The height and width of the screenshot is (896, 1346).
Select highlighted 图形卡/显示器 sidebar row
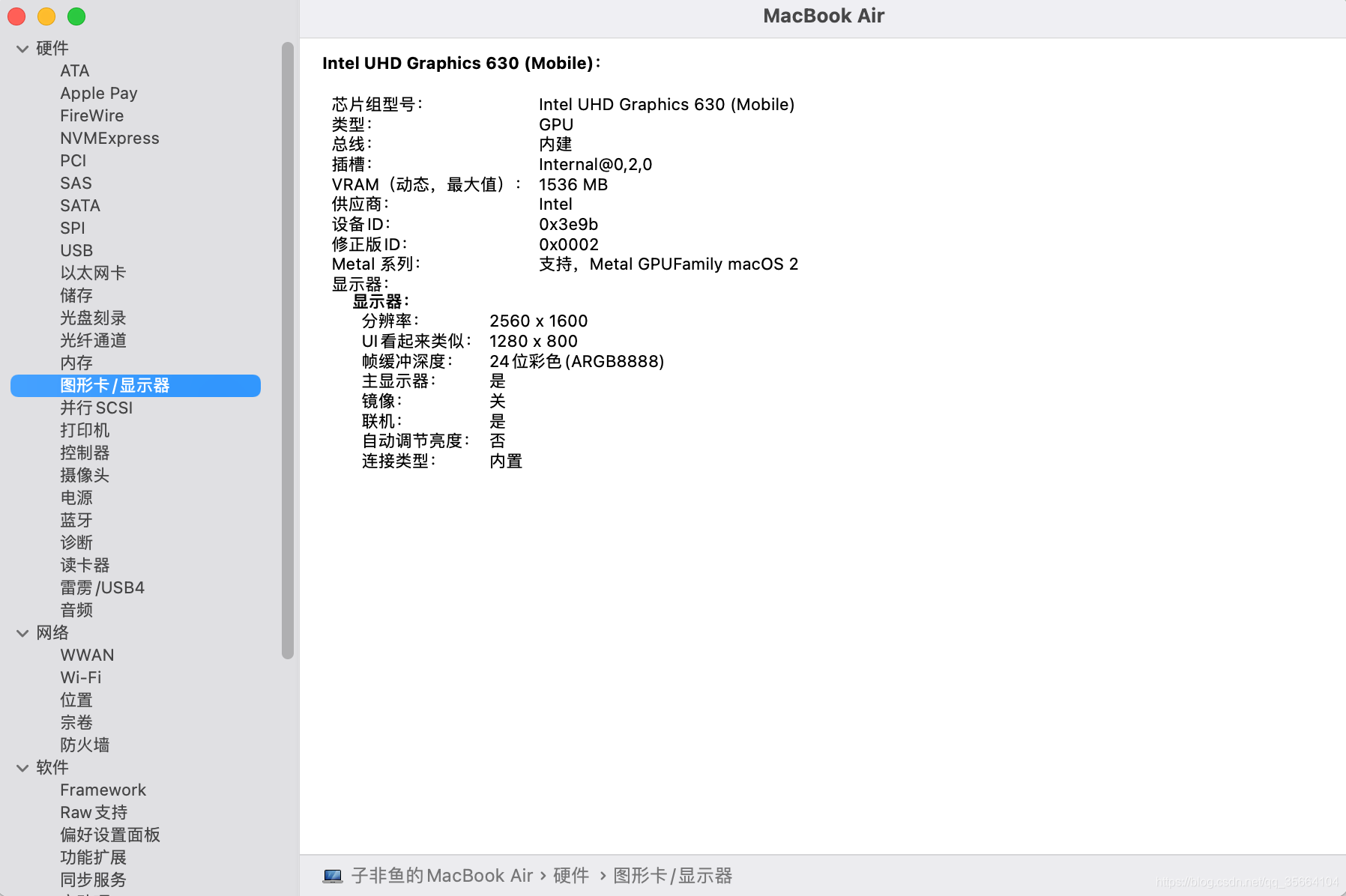click(136, 386)
